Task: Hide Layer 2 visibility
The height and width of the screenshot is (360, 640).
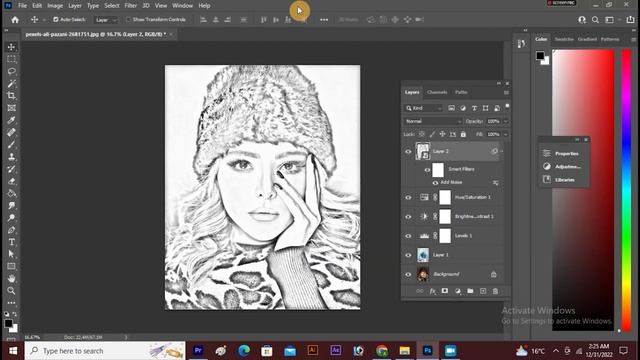Action: [408, 151]
